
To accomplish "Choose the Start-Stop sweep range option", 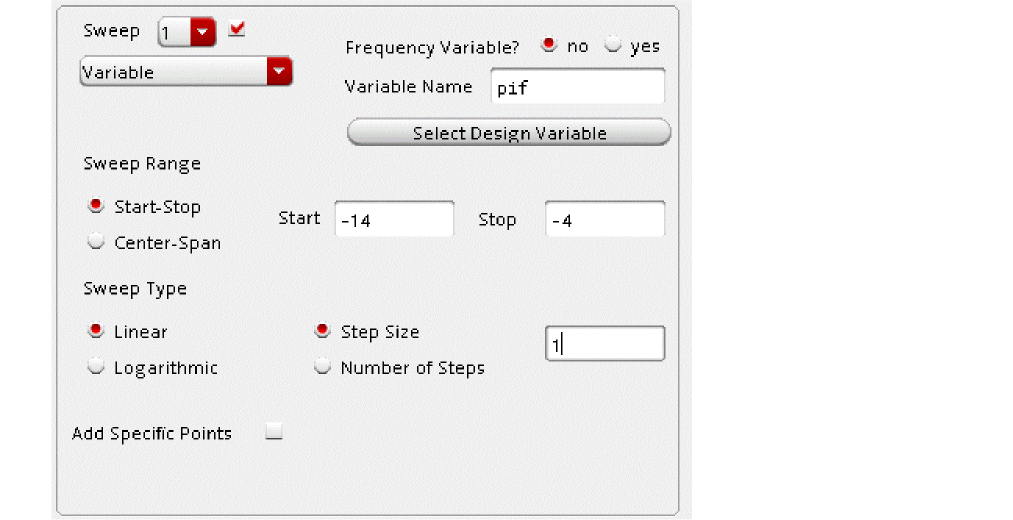I will [x=96, y=207].
